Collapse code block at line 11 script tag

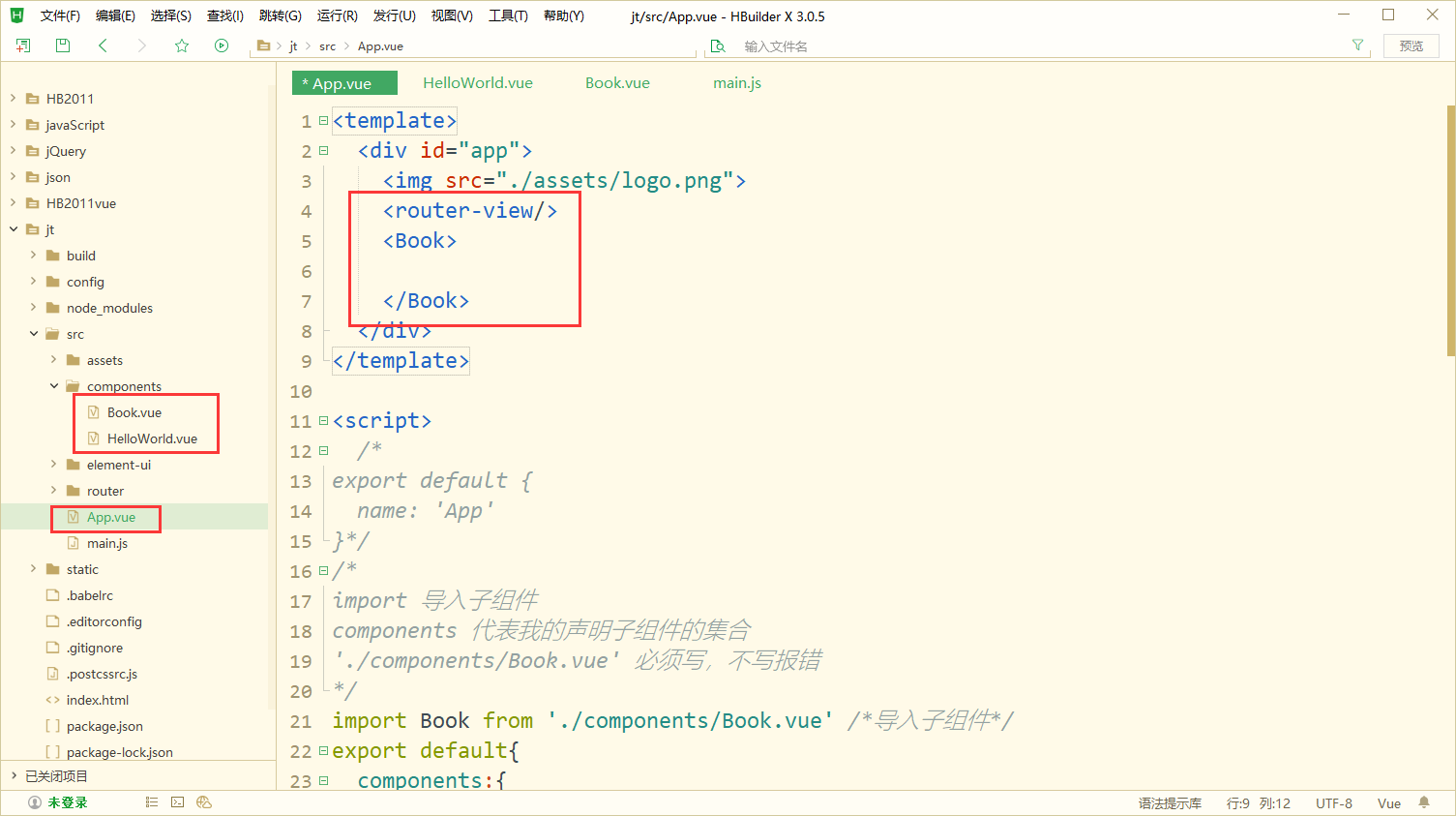321,420
